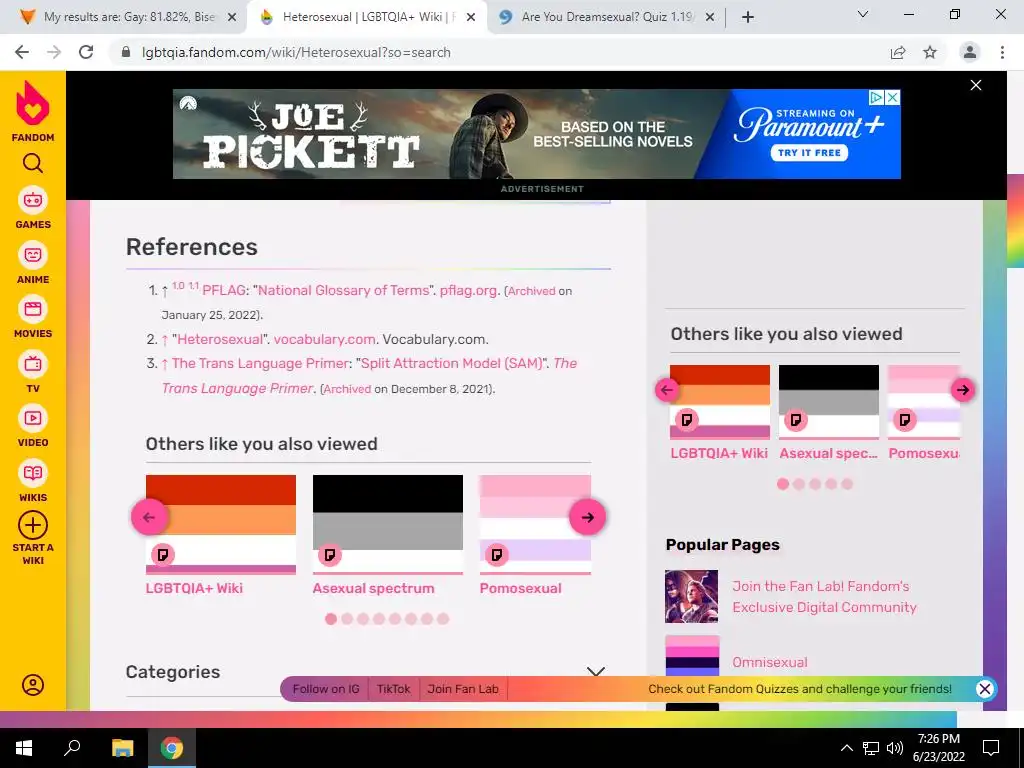Open Windows taskbar search
This screenshot has height=768, width=1024.
coord(72,748)
